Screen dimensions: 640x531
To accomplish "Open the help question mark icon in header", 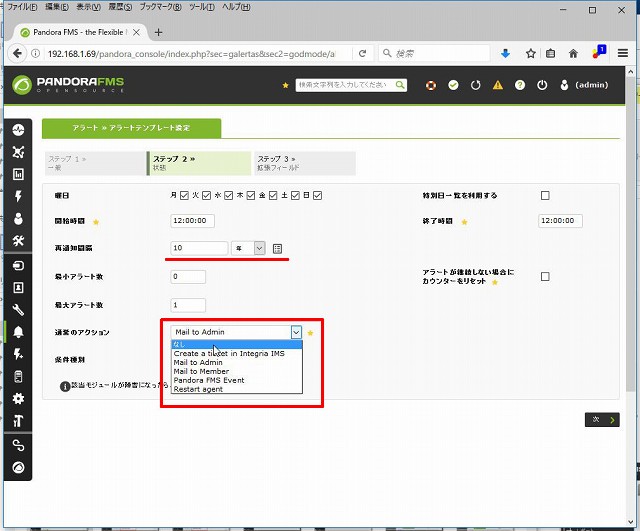I will 520,85.
